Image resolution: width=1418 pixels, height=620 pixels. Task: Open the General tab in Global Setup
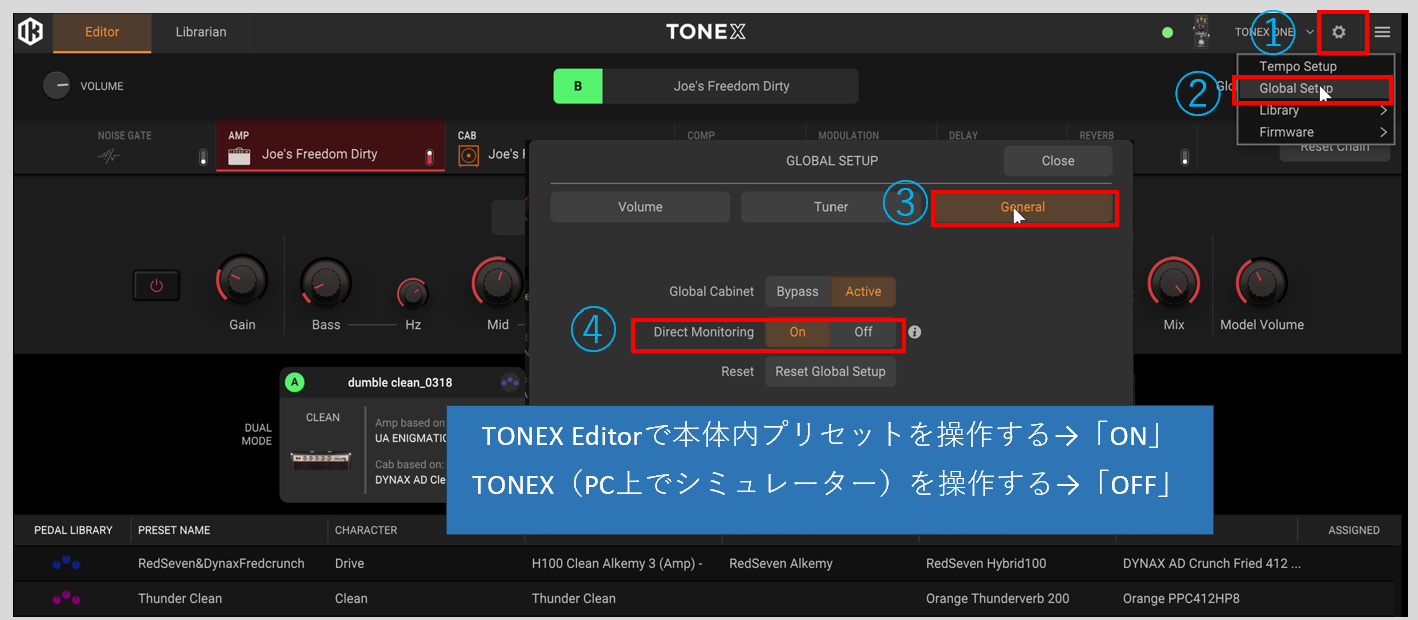coord(1023,207)
